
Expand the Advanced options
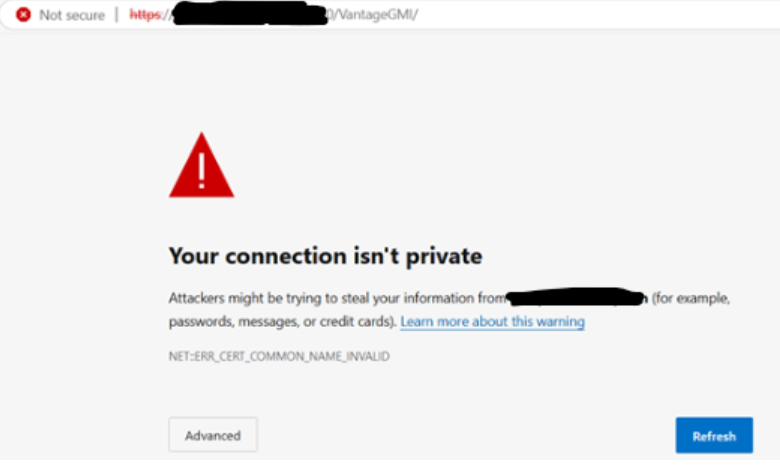pyautogui.click(x=213, y=435)
